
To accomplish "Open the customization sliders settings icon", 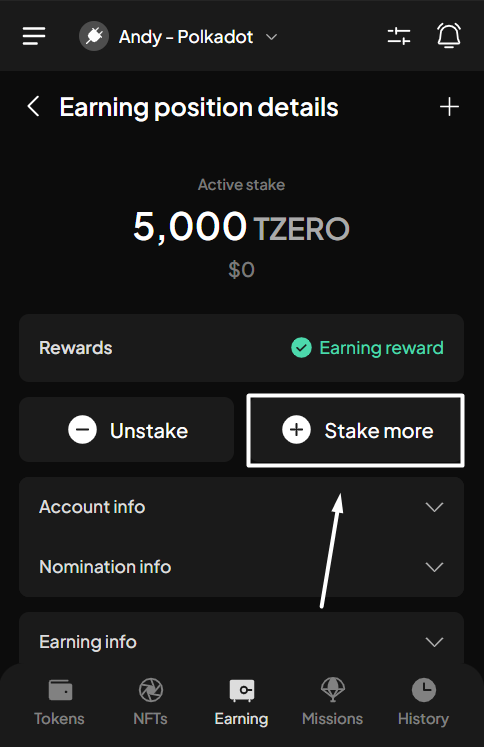I will point(399,36).
